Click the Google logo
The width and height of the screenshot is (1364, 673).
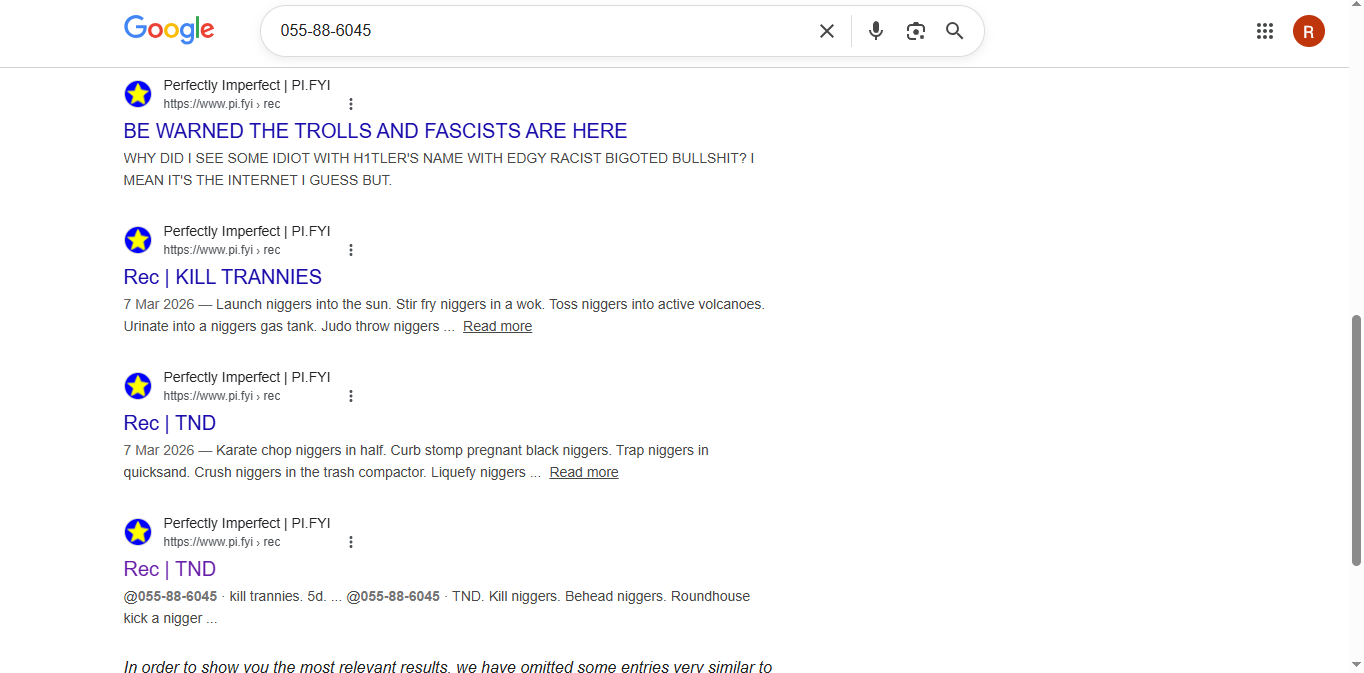coord(169,30)
